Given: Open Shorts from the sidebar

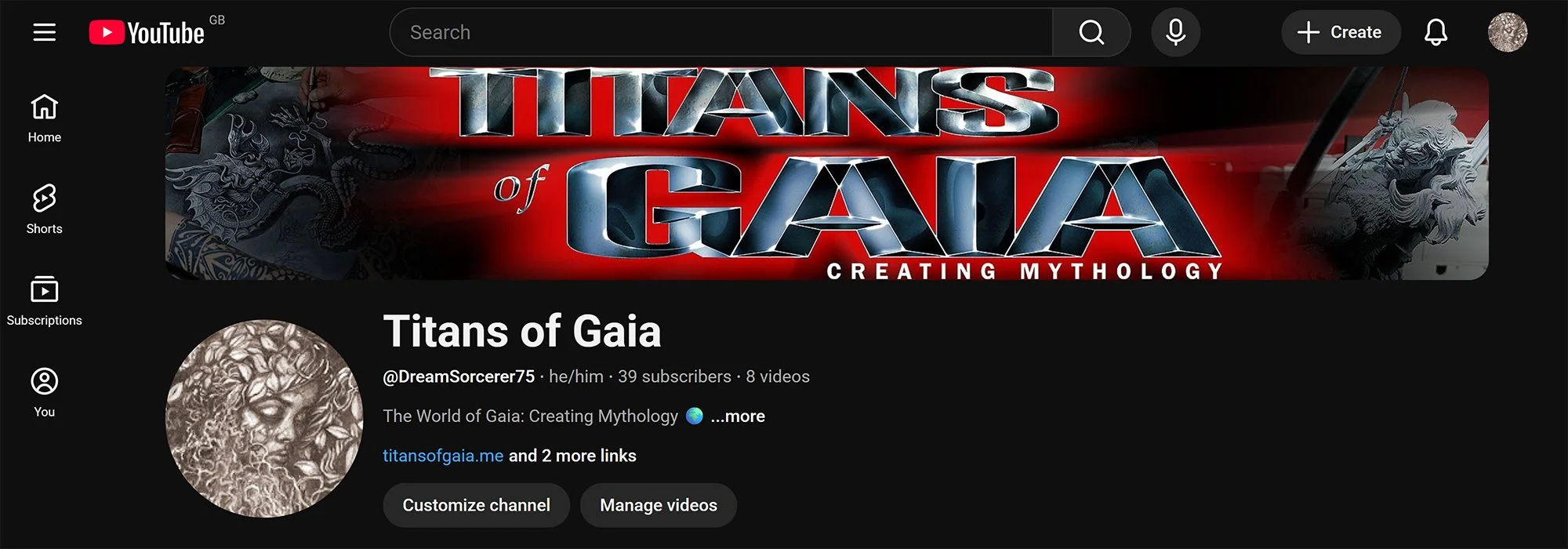Looking at the screenshot, I should click(45, 209).
